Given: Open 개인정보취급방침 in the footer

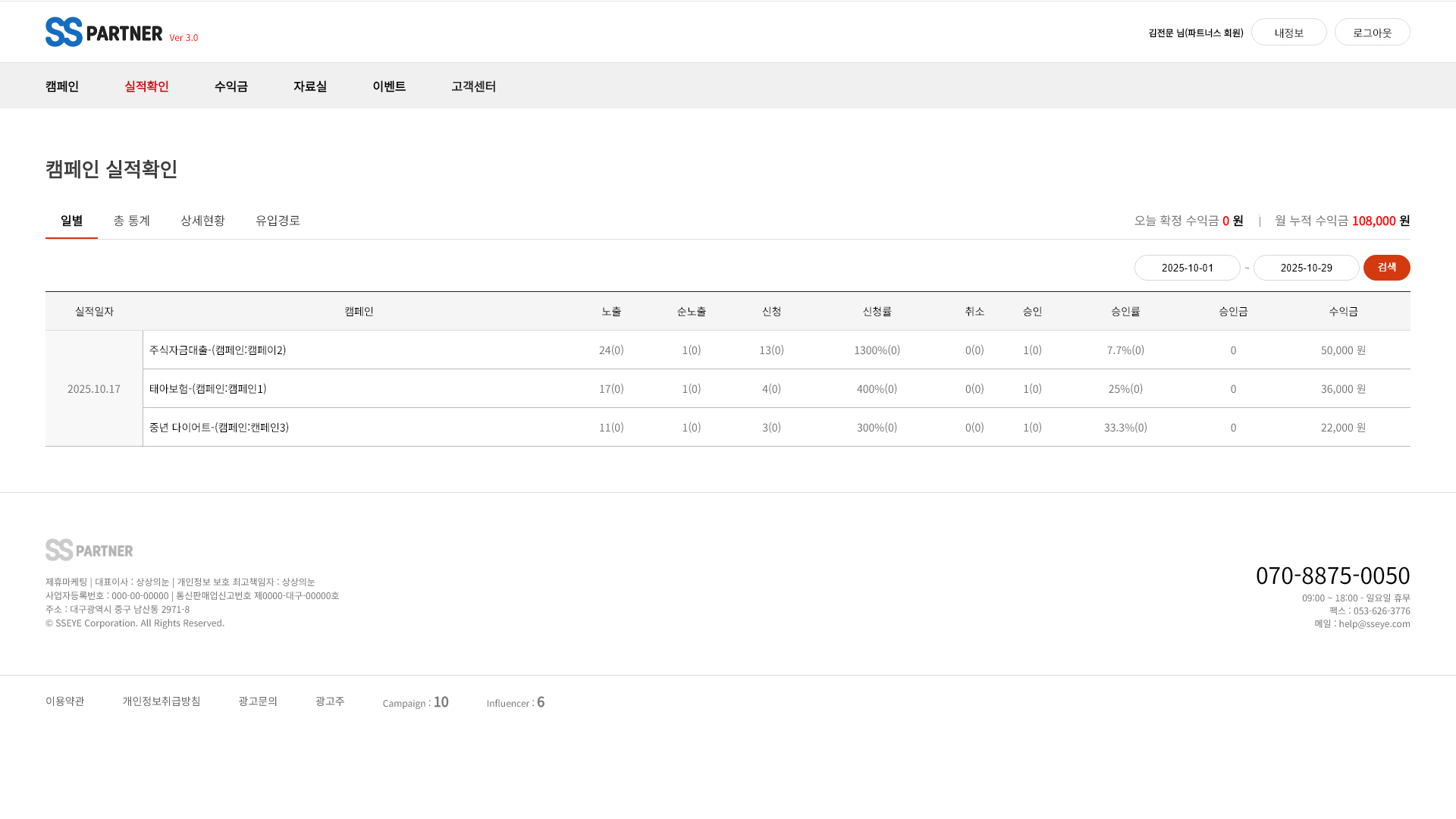Looking at the screenshot, I should coord(162,701).
